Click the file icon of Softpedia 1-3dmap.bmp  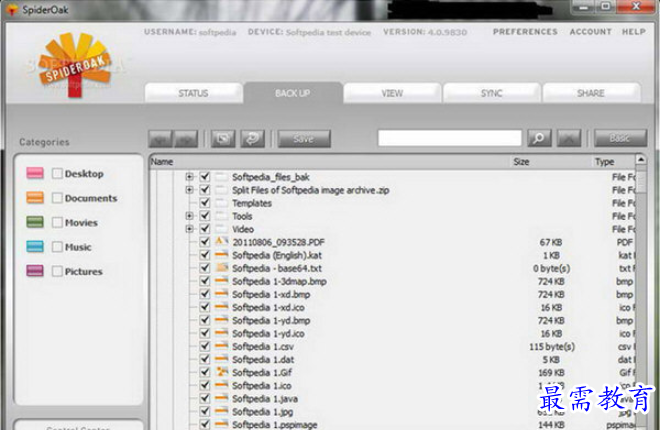[x=222, y=281]
